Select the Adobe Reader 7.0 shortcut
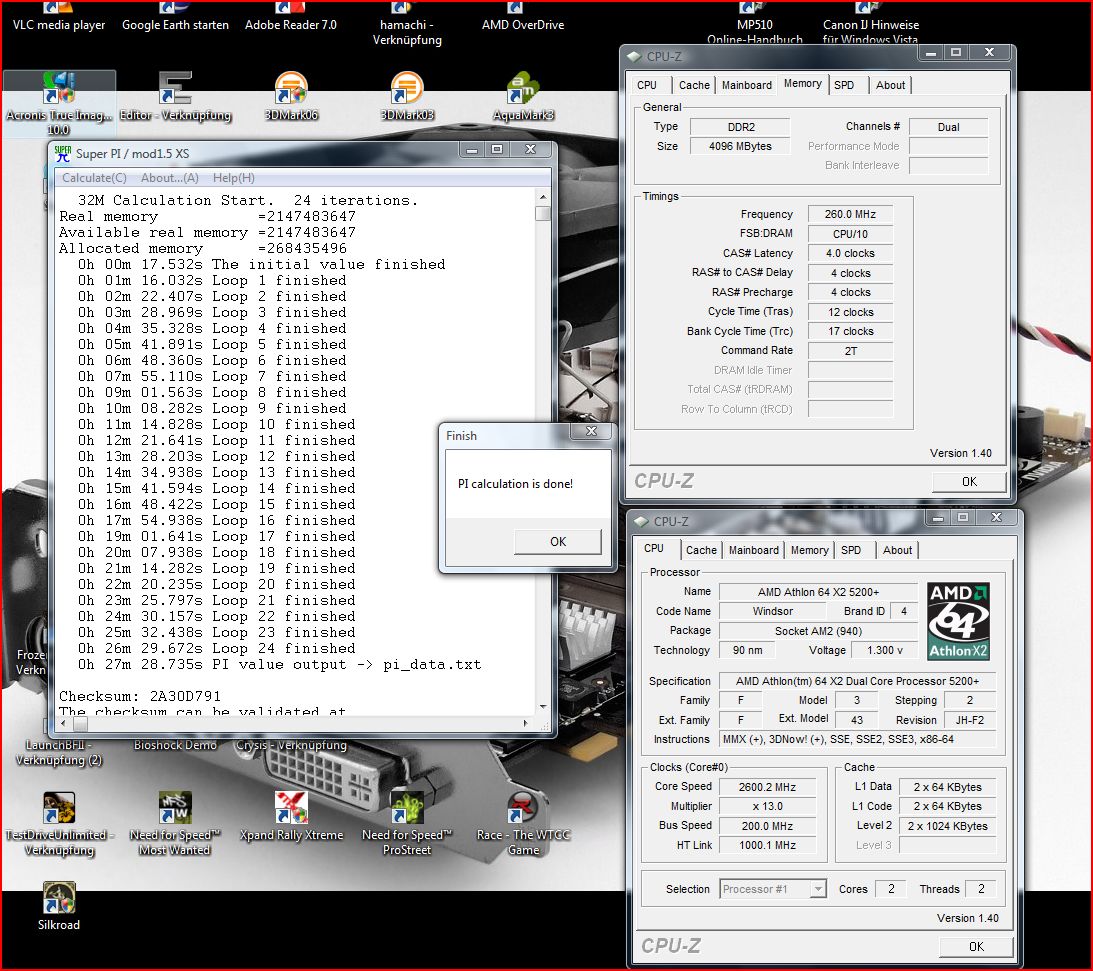 pos(291,25)
